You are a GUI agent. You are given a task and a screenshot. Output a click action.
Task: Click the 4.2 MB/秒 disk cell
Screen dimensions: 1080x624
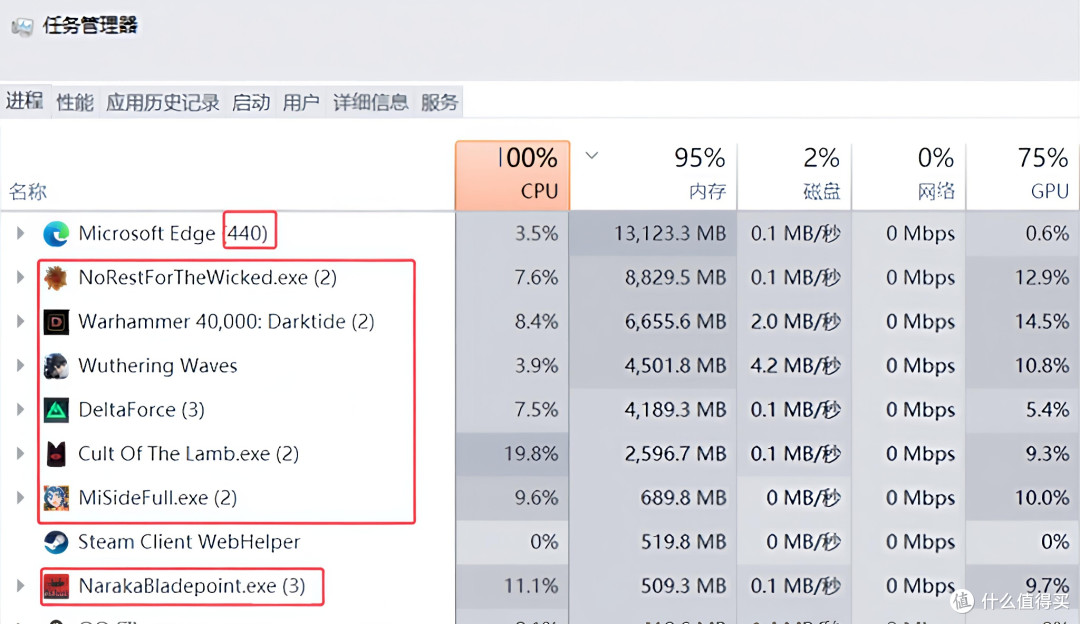click(796, 366)
